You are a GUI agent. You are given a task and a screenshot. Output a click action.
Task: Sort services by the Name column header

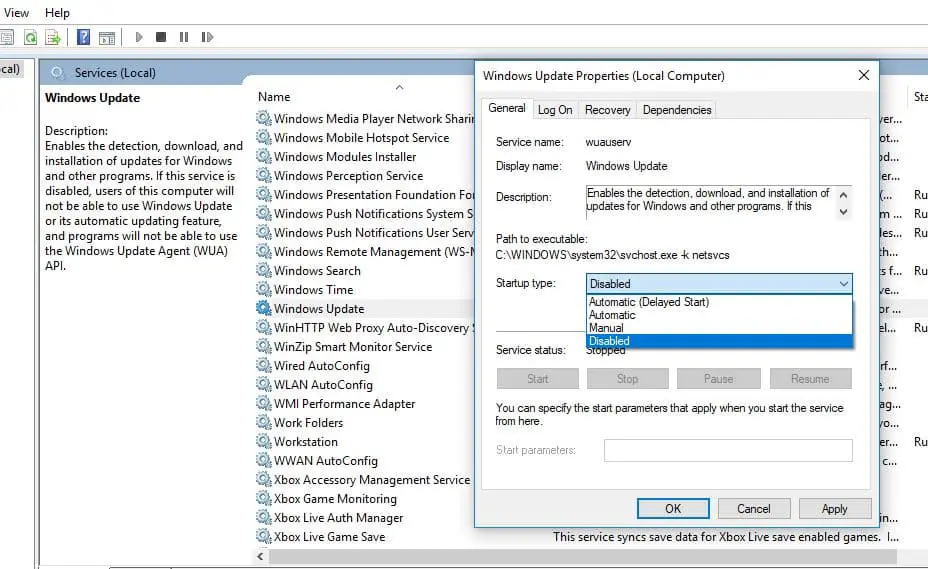click(274, 97)
